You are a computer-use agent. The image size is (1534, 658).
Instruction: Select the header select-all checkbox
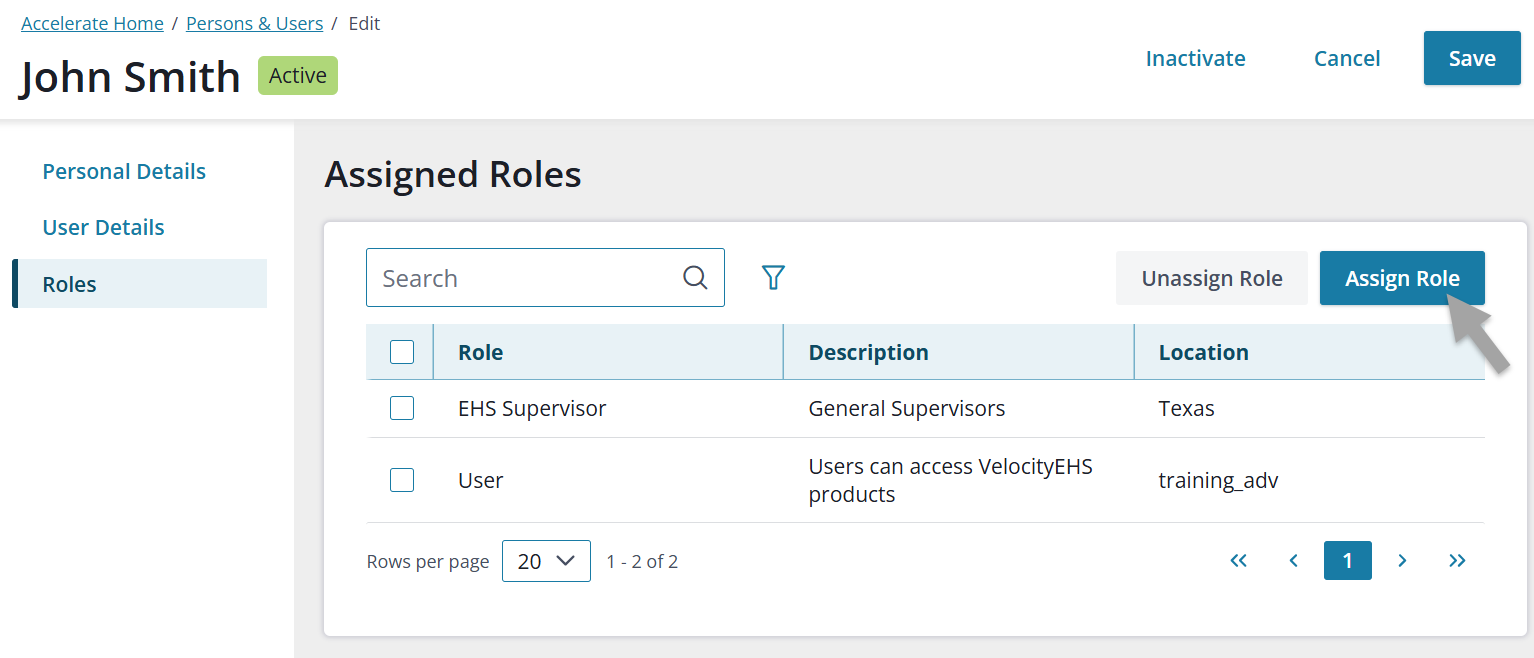(402, 352)
